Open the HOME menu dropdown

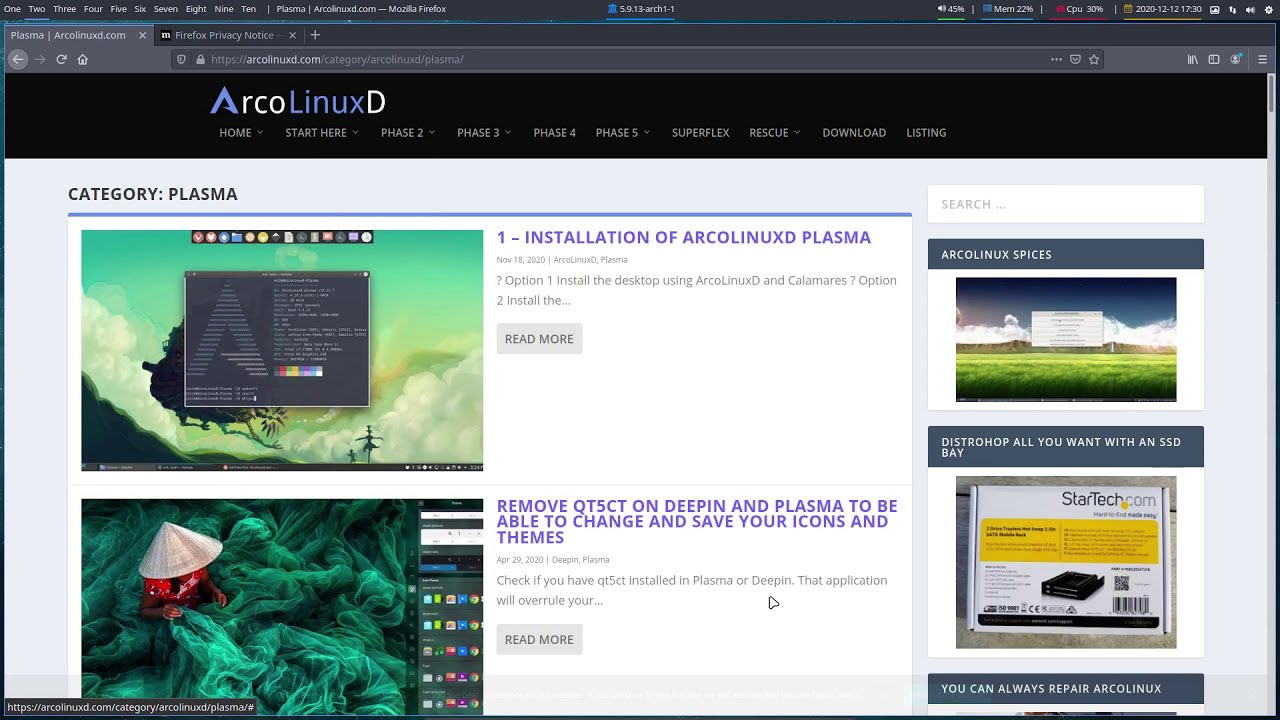pos(241,132)
